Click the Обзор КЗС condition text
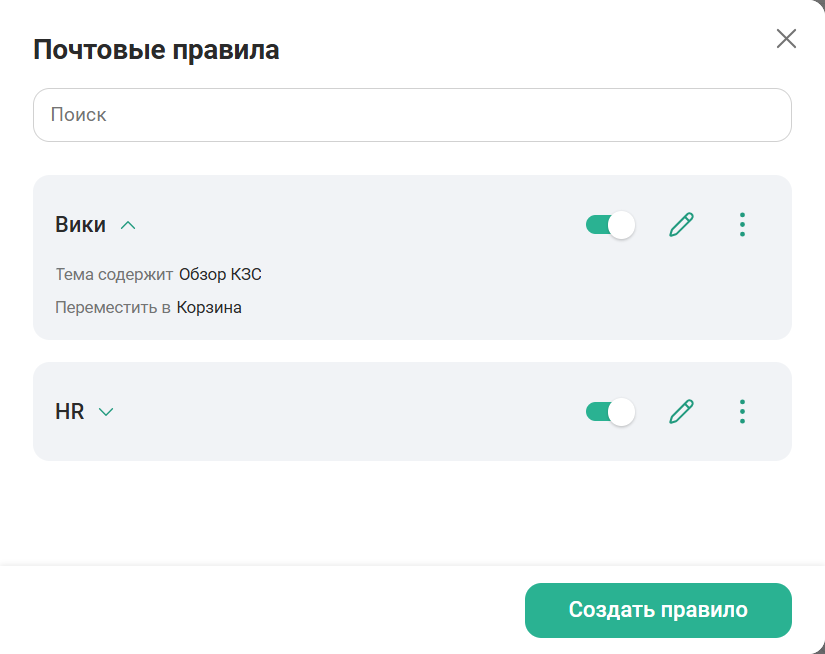The width and height of the screenshot is (825, 654). tap(220, 273)
